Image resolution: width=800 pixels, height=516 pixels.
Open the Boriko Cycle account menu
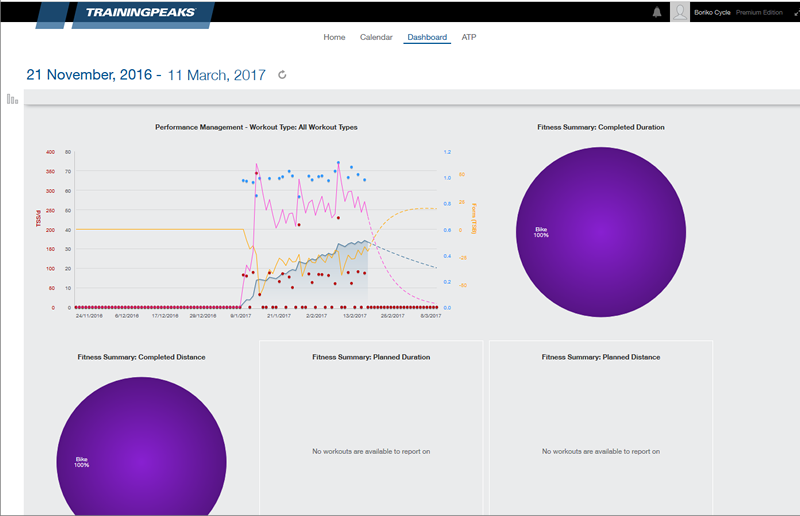coord(712,12)
